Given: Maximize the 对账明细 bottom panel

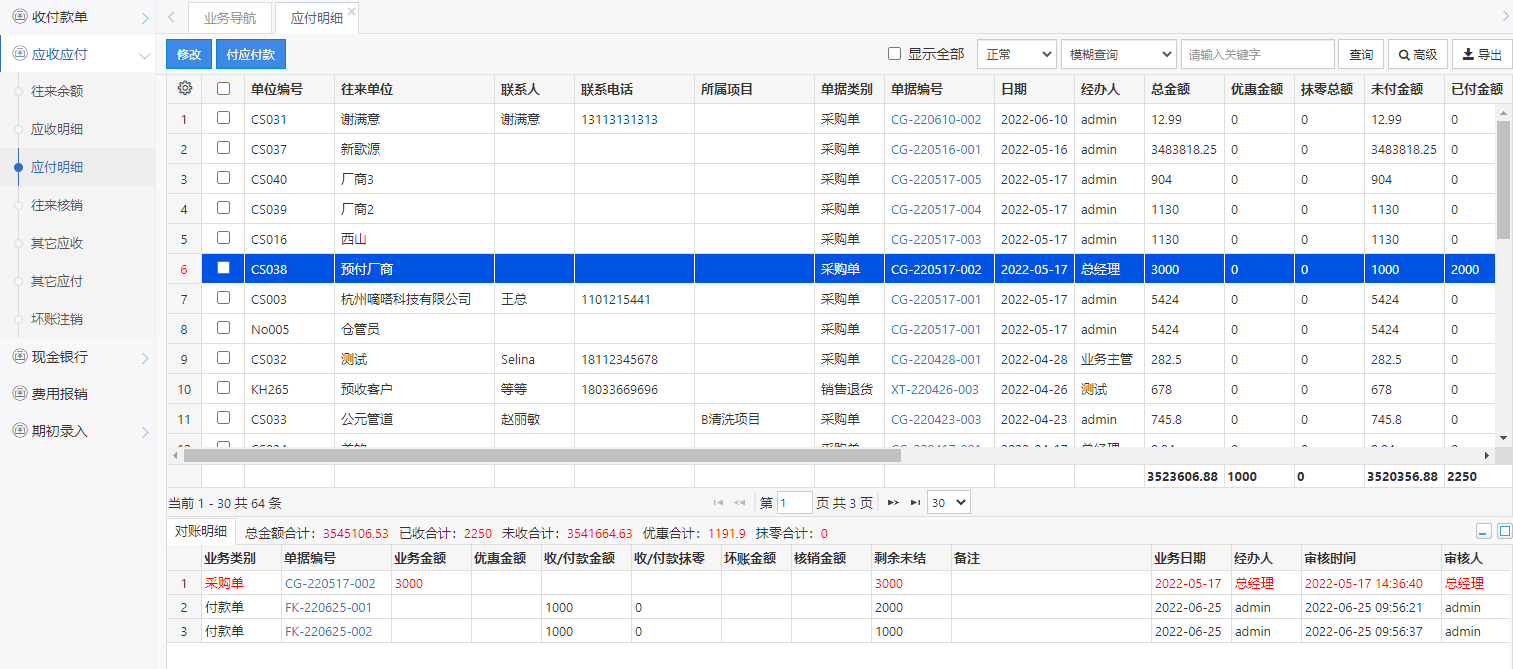Looking at the screenshot, I should (1504, 532).
